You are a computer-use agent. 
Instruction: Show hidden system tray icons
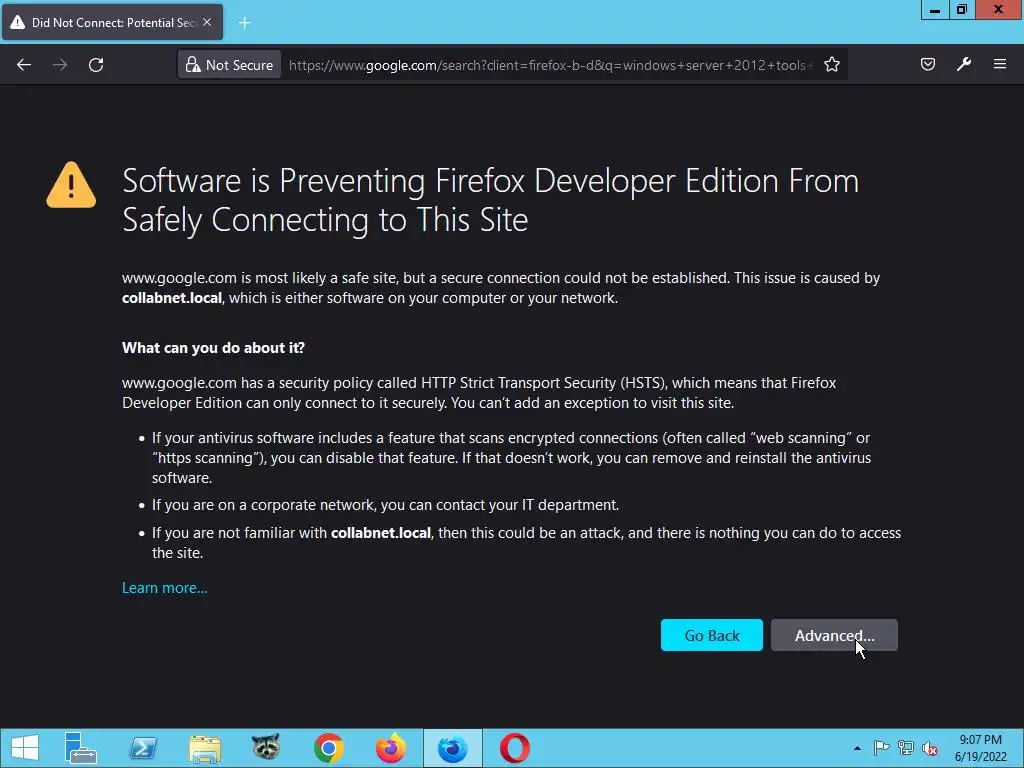[857, 748]
